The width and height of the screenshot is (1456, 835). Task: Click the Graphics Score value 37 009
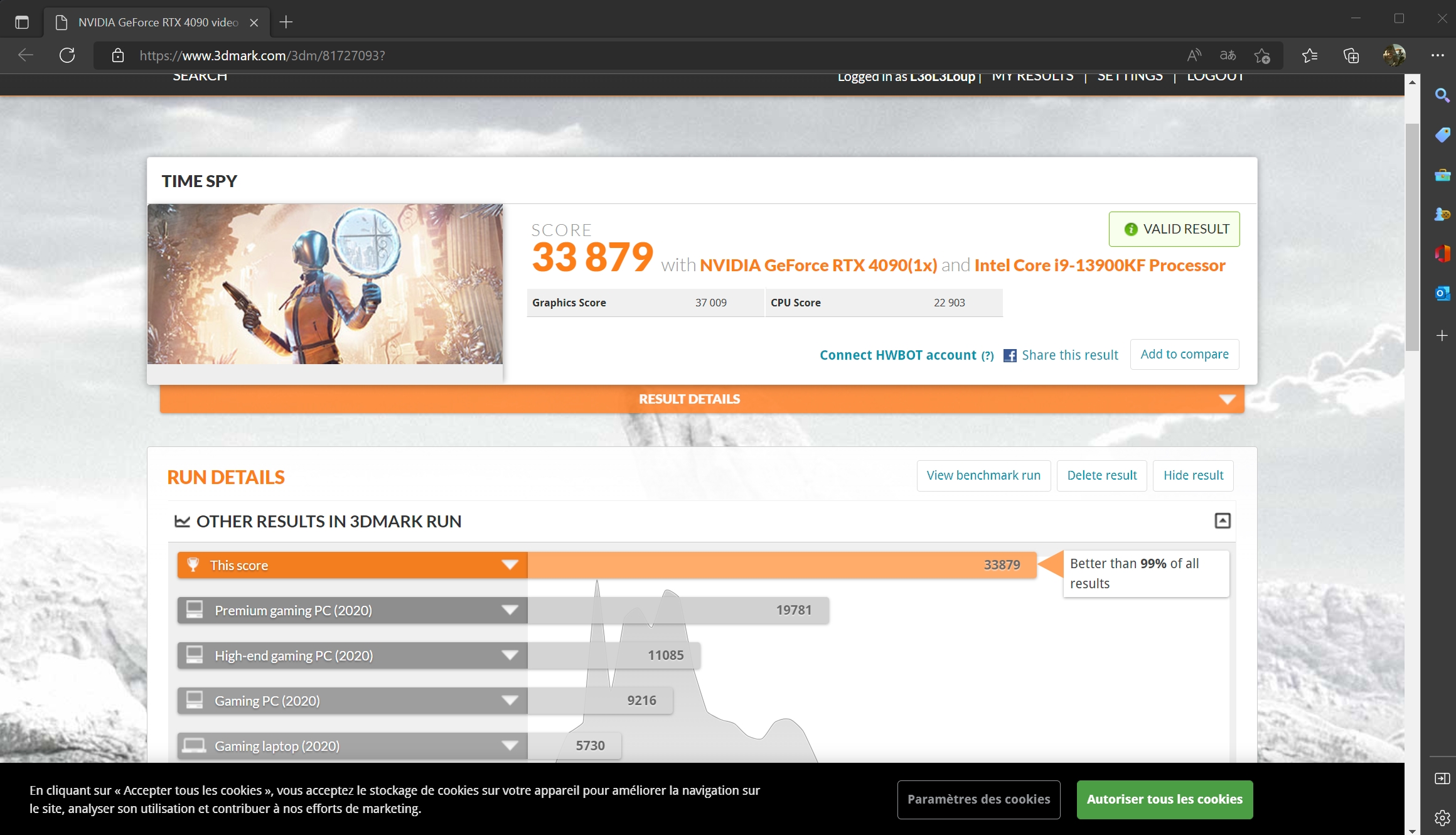pyautogui.click(x=711, y=303)
